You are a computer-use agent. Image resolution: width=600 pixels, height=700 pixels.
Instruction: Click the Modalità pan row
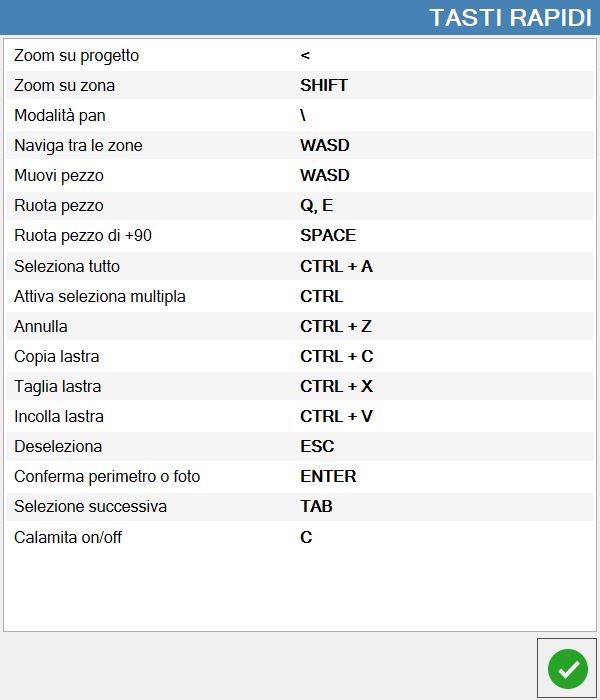coord(300,115)
